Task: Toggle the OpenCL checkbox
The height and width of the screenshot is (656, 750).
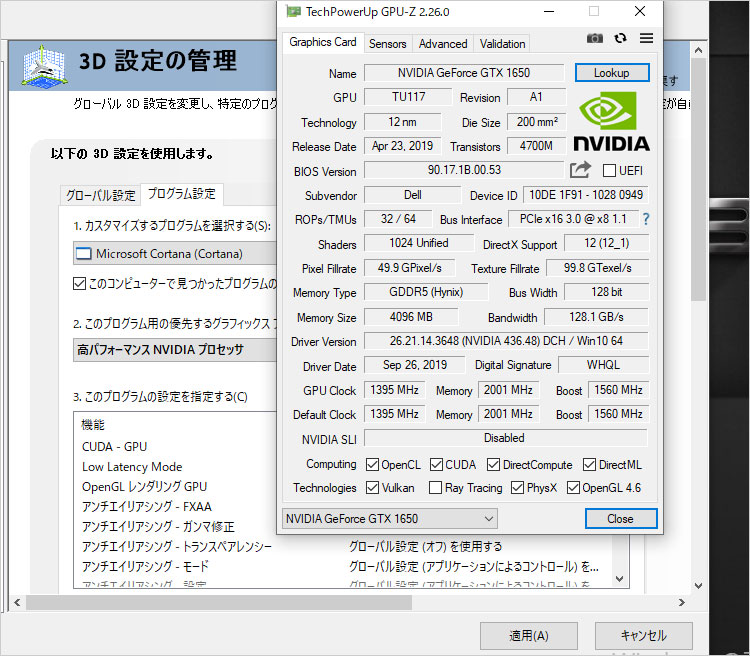Action: 372,465
